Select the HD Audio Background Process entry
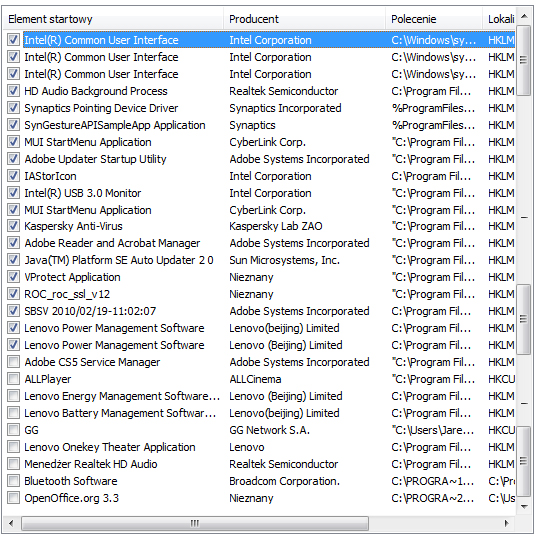Screen dimensions: 540x538 [x=96, y=91]
